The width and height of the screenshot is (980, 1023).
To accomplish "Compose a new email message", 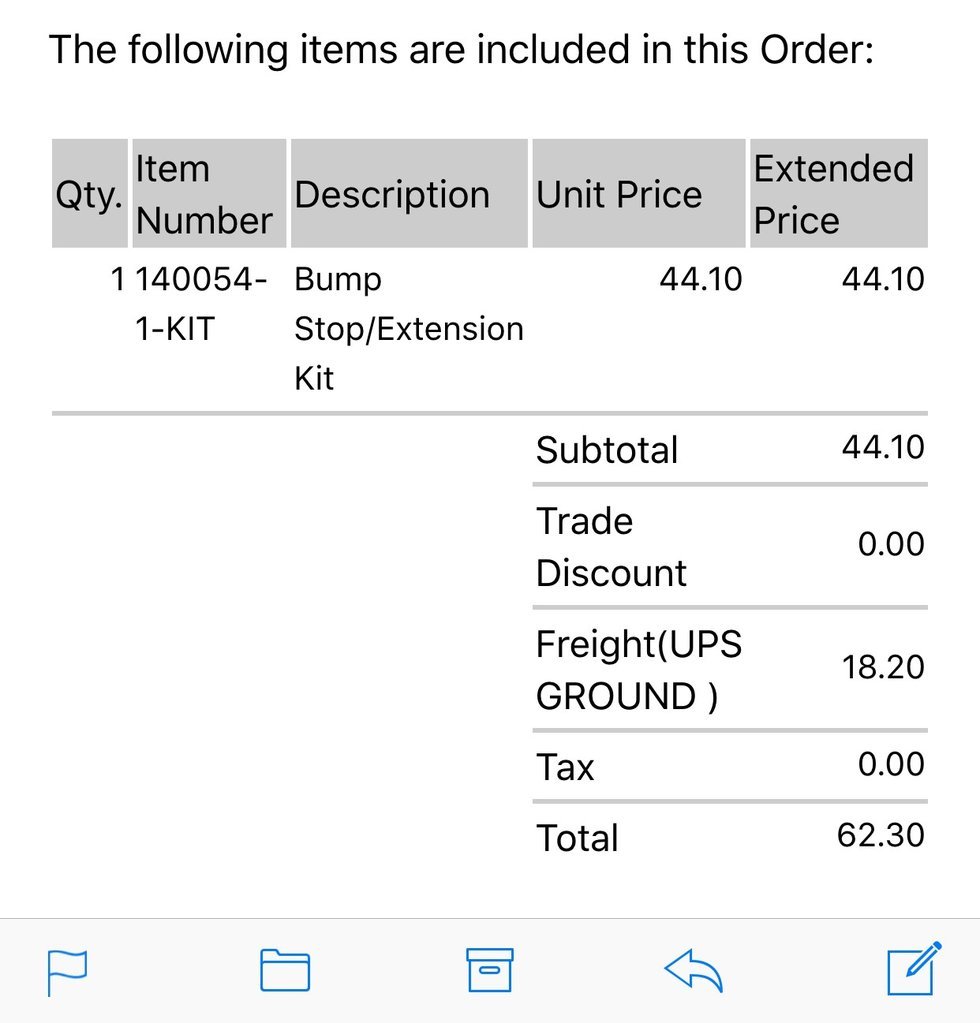I will click(914, 968).
